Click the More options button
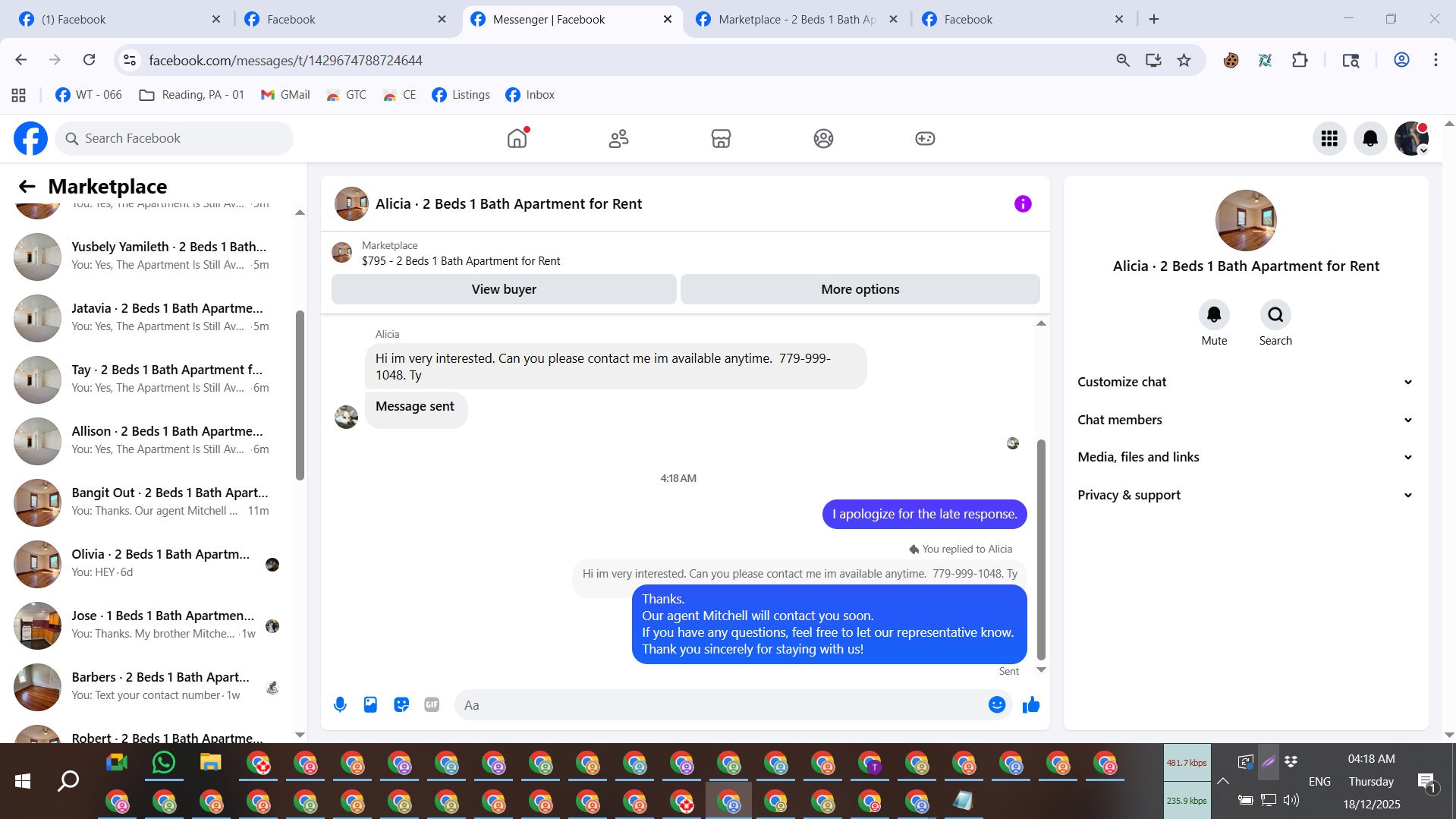The width and height of the screenshot is (1456, 819). [x=860, y=289]
